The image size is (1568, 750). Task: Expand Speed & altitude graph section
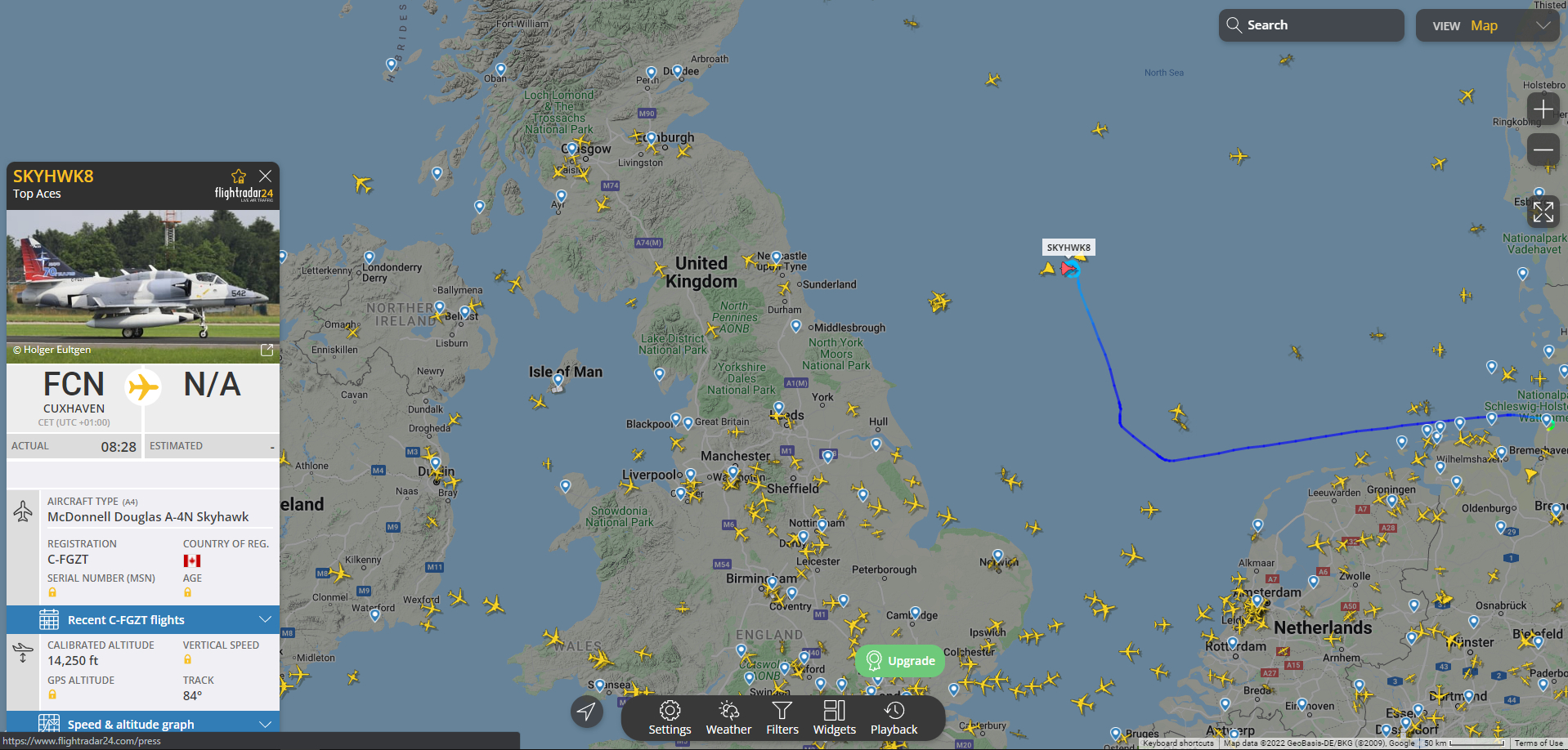[x=143, y=724]
